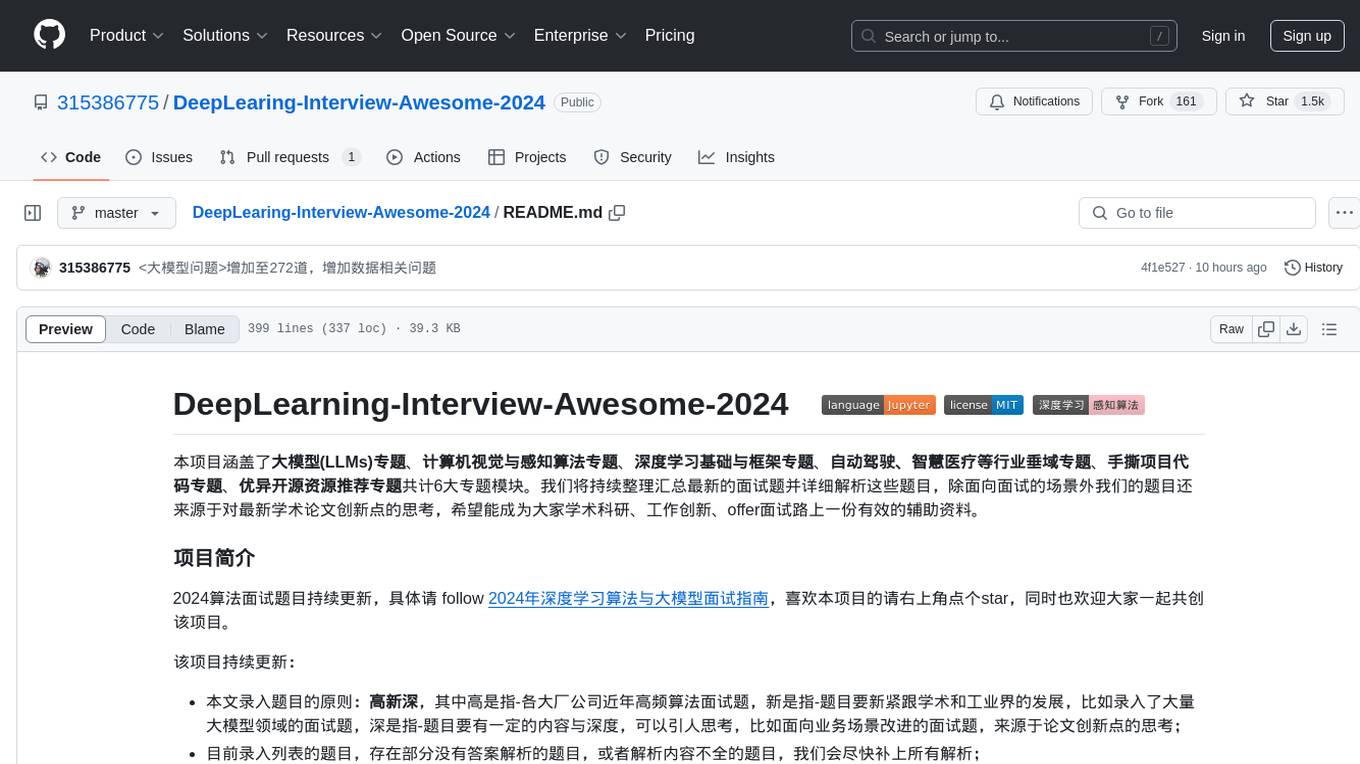Screen dimensions: 1360x764
Task: Switch to the Actions tab
Action: (x=423, y=157)
